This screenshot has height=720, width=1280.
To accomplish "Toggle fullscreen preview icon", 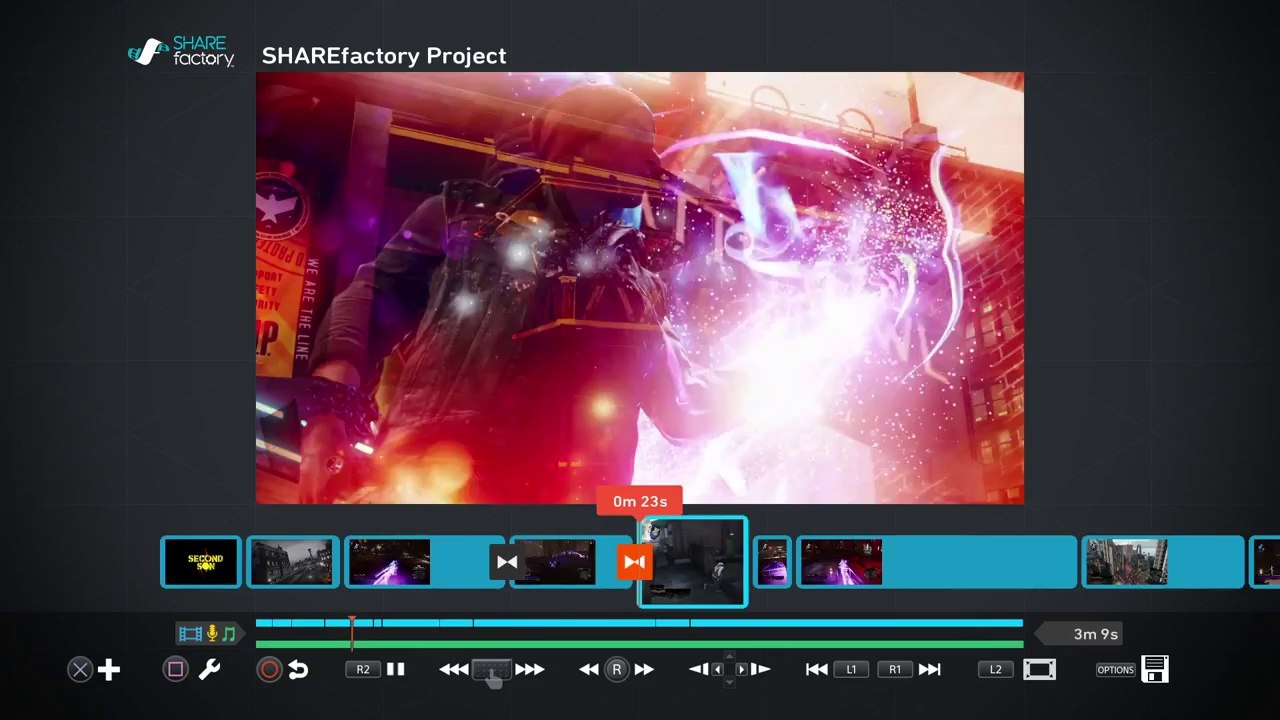I will pos(1039,670).
